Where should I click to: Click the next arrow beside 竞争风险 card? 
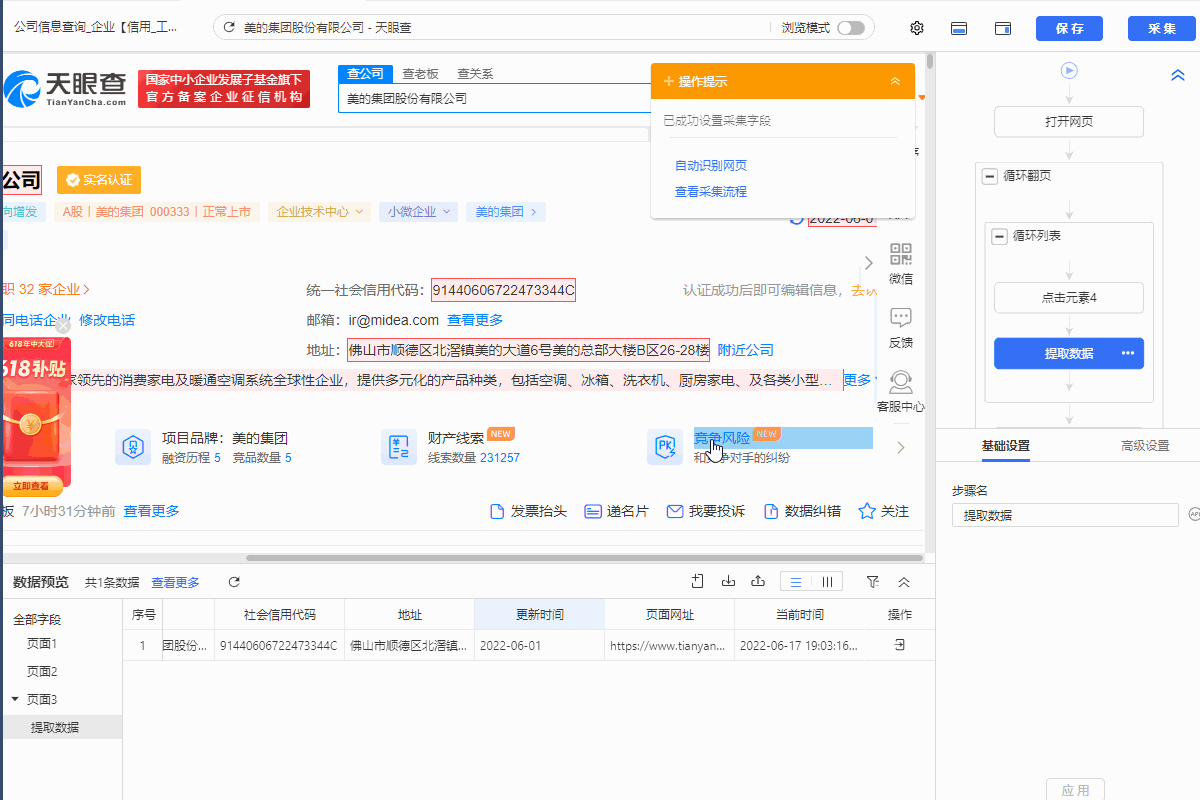(901, 448)
